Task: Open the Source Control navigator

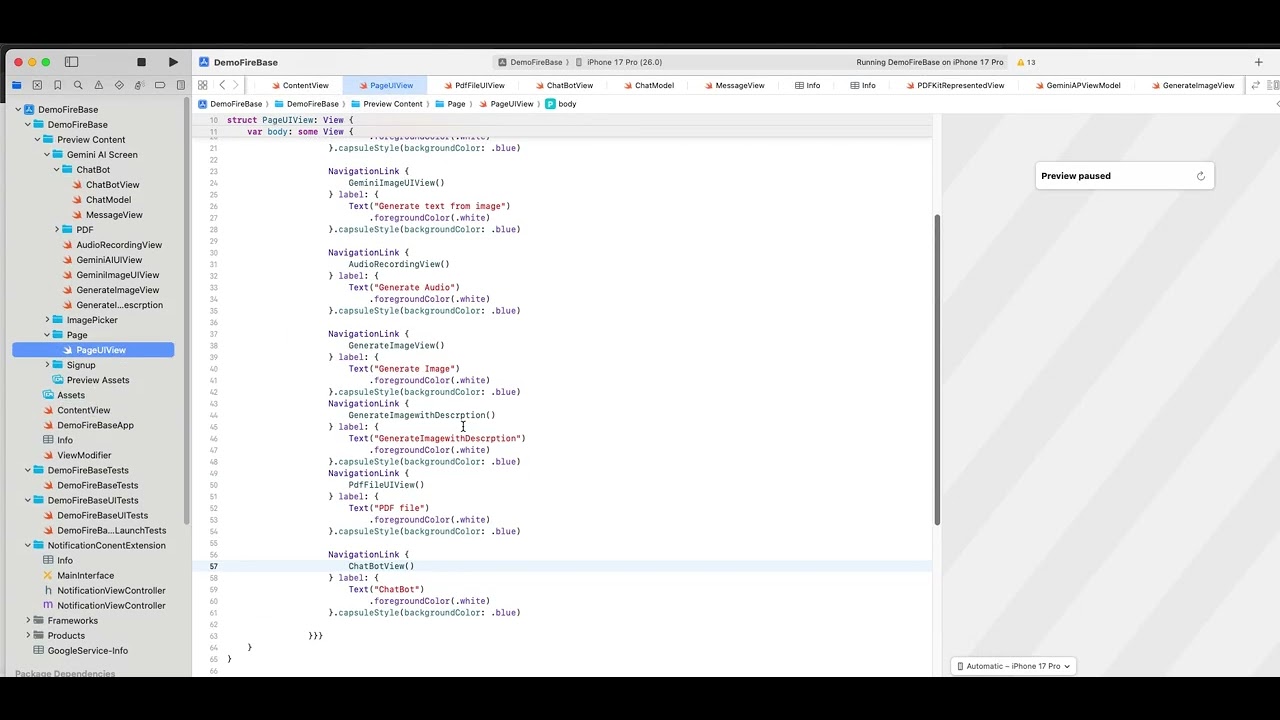Action: click(x=37, y=85)
